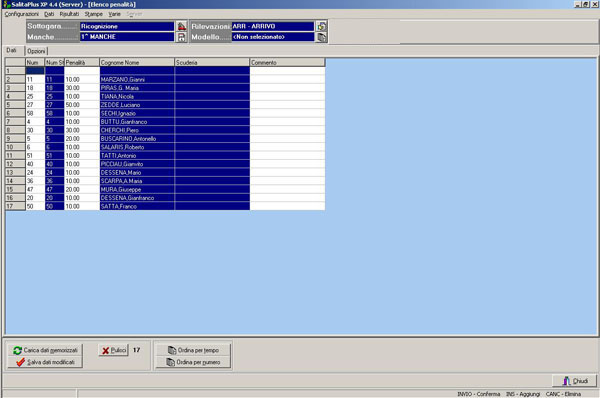
Task: Click the Scuderia cell in SATTA,Franco row
Action: 212,206
